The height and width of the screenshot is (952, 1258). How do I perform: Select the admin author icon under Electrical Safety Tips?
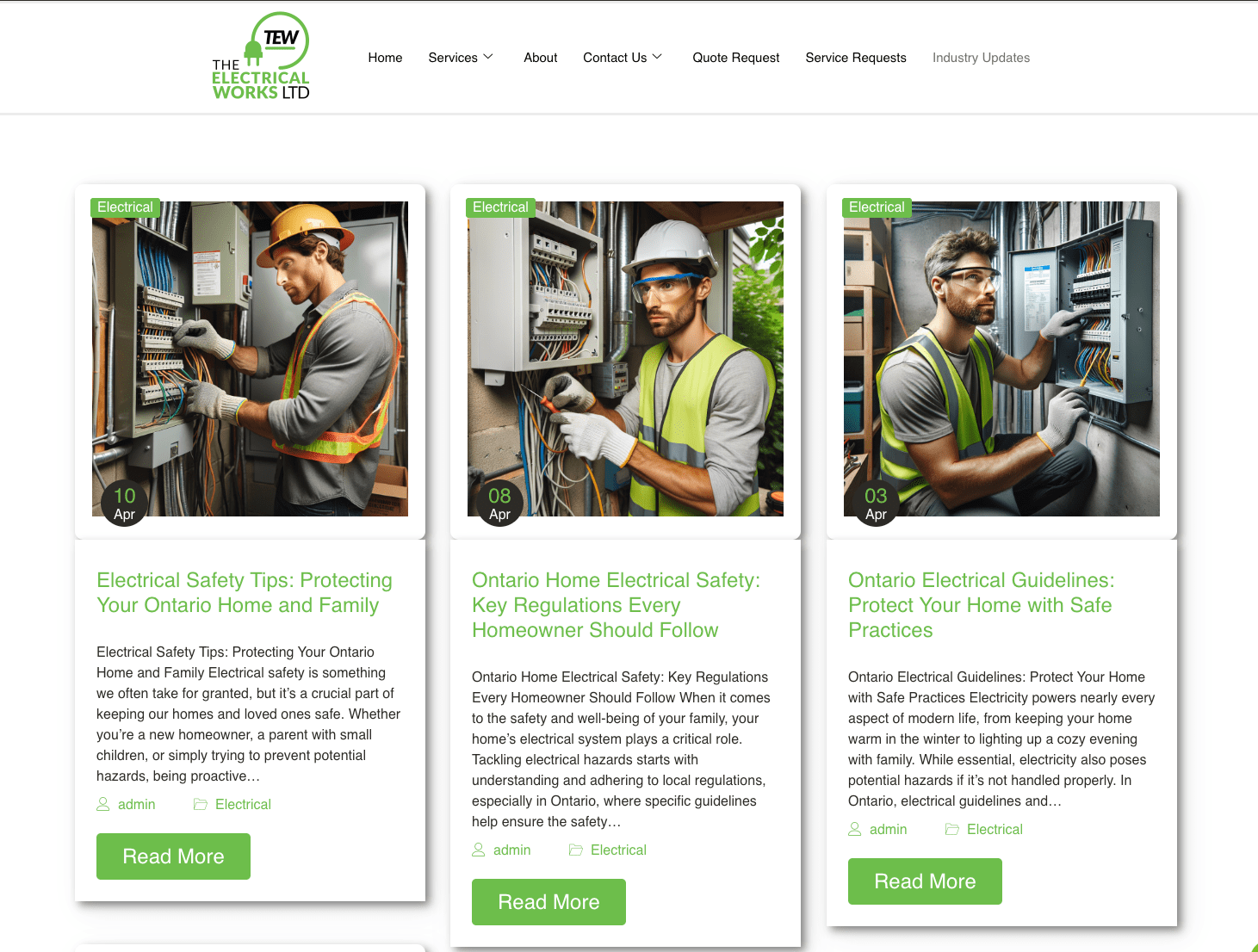(102, 804)
